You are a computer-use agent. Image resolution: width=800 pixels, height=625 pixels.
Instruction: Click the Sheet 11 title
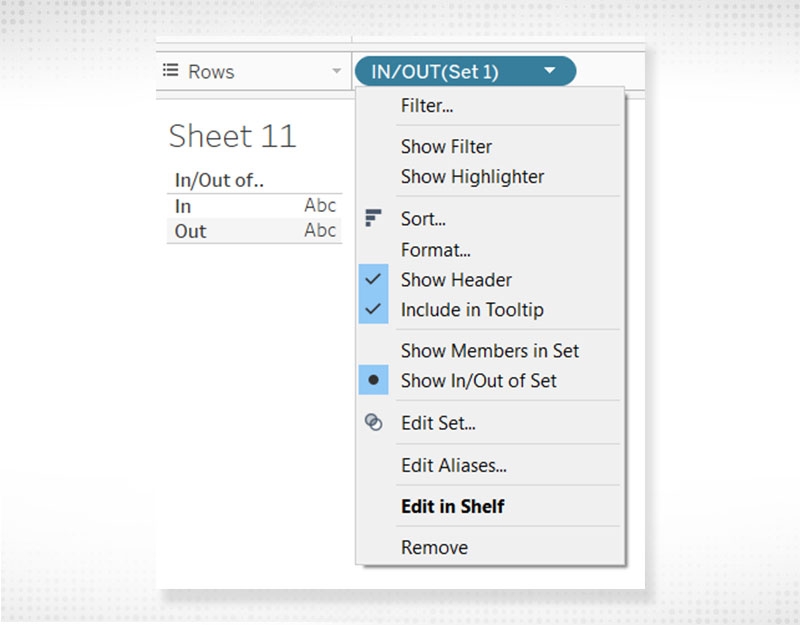[232, 136]
